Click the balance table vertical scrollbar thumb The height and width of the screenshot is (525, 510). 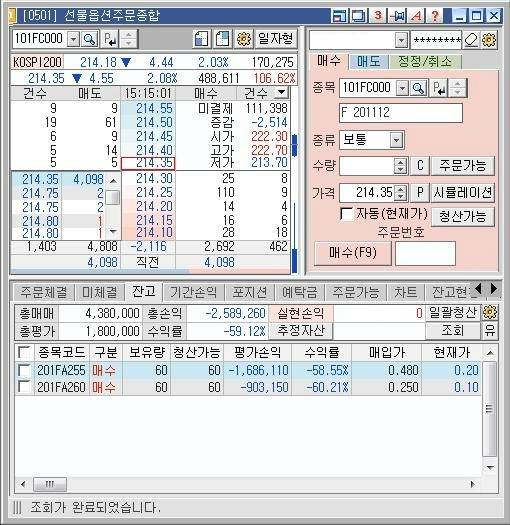point(490,408)
